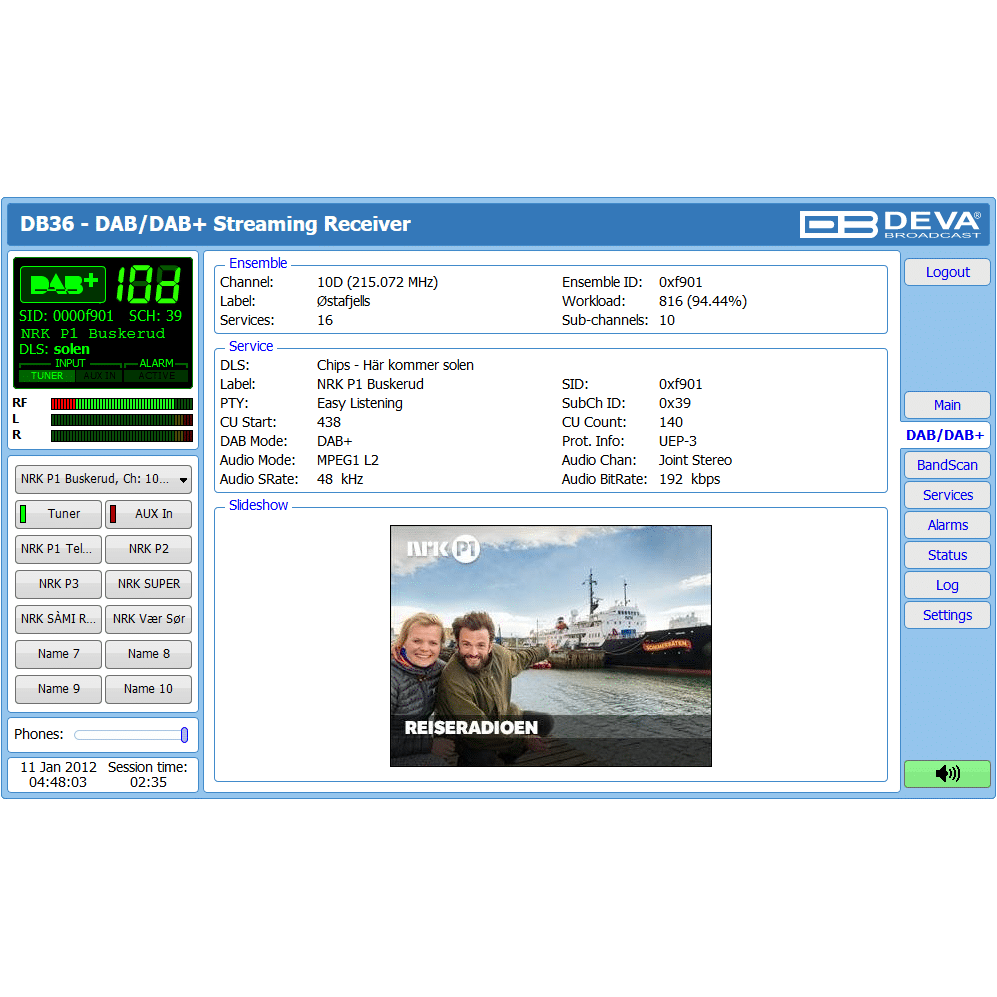Viewport: 997px width, 997px height.
Task: Click the RF signal level meter
Action: [x=121, y=403]
